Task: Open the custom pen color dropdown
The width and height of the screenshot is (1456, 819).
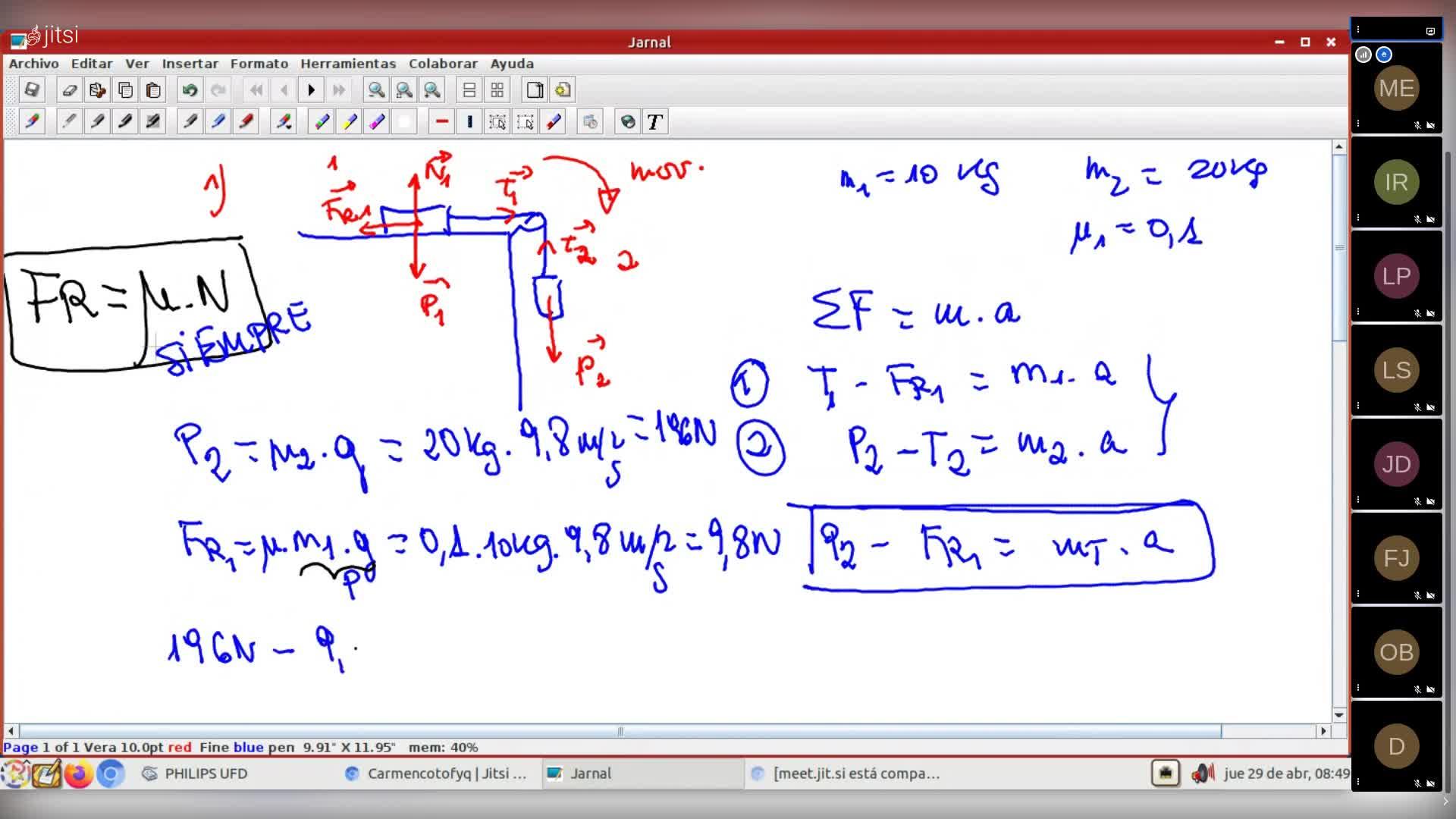Action: [x=284, y=122]
